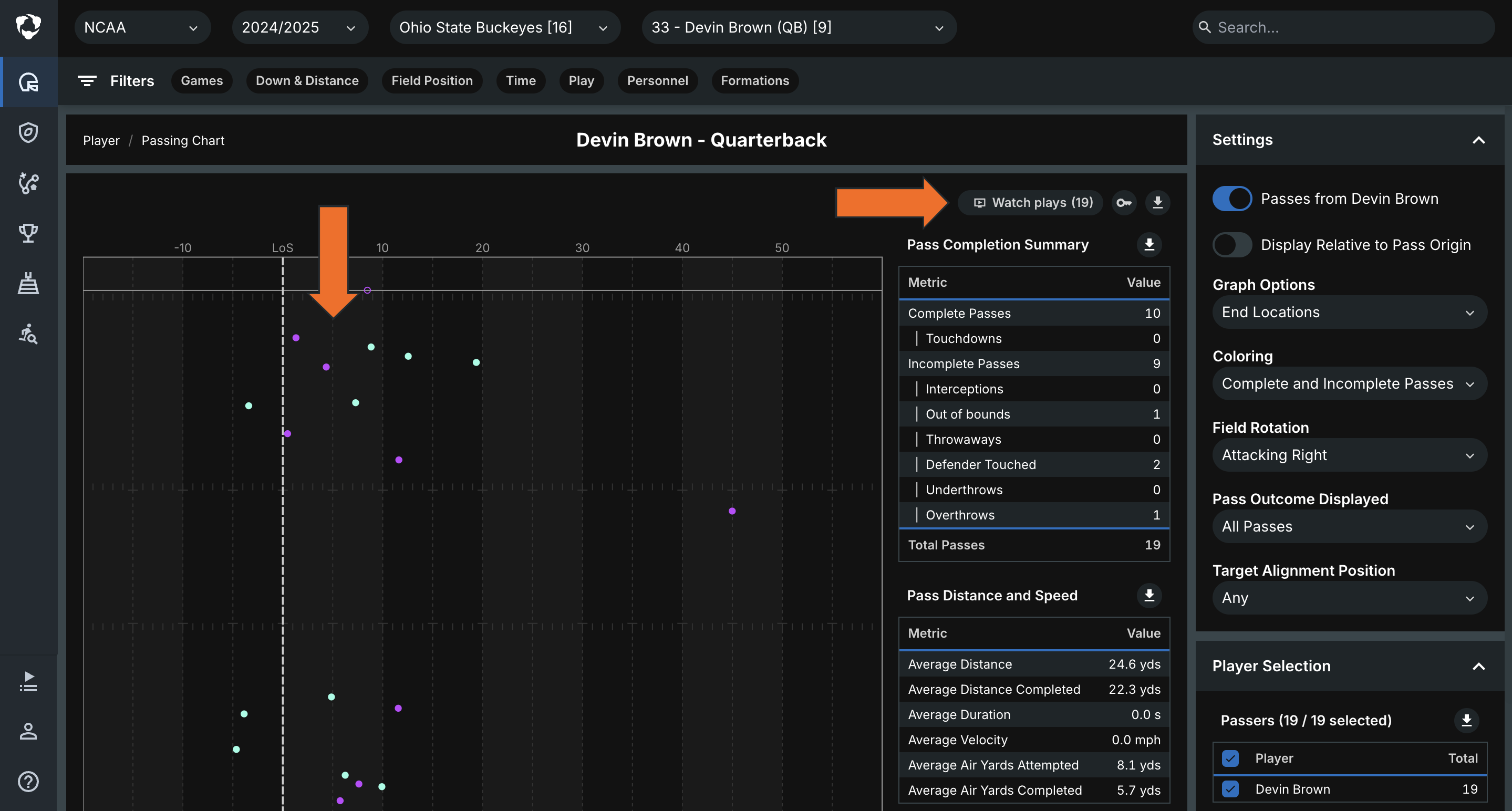Open the Attacking Right field rotation dropdown
This screenshot has height=811, width=1512.
pos(1350,455)
